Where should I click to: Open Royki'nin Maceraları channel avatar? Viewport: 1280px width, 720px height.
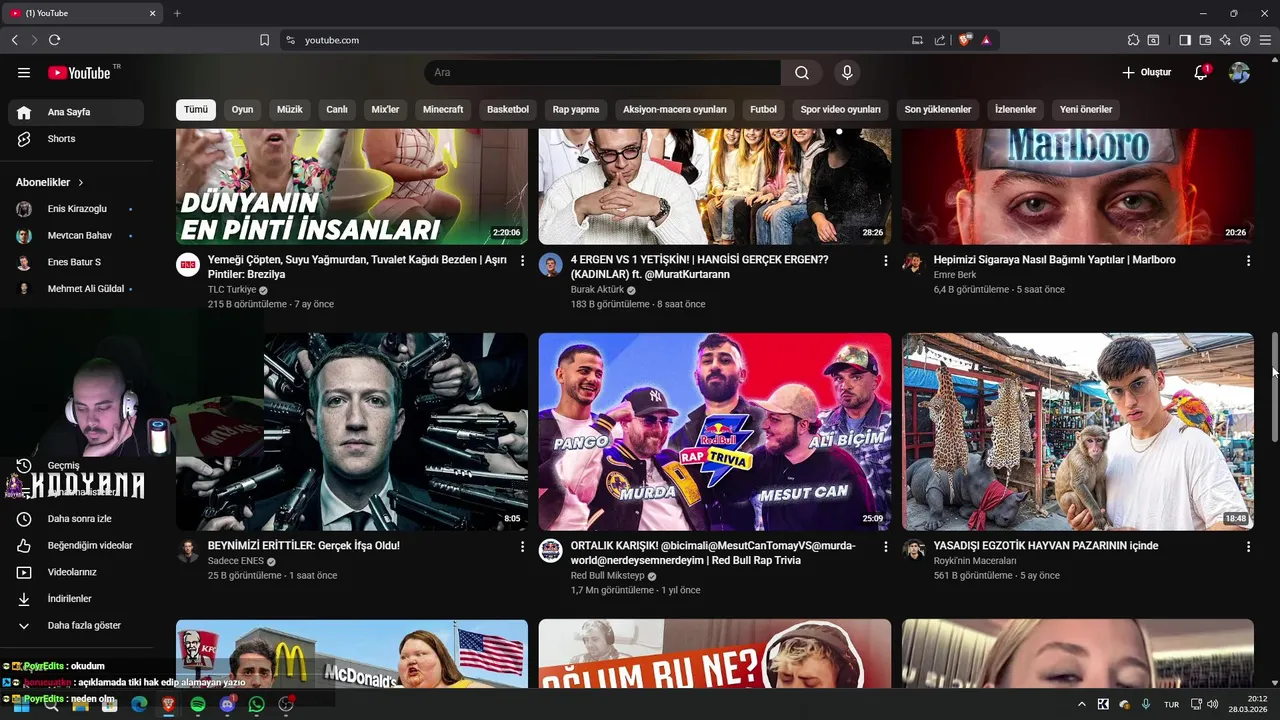[913, 550]
